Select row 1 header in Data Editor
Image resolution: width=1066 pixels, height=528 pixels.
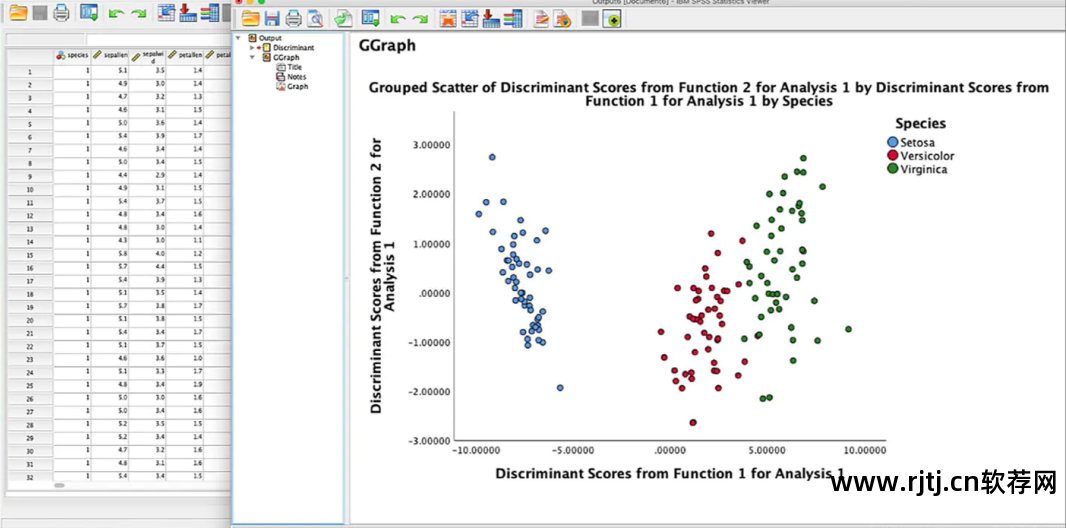[29, 71]
